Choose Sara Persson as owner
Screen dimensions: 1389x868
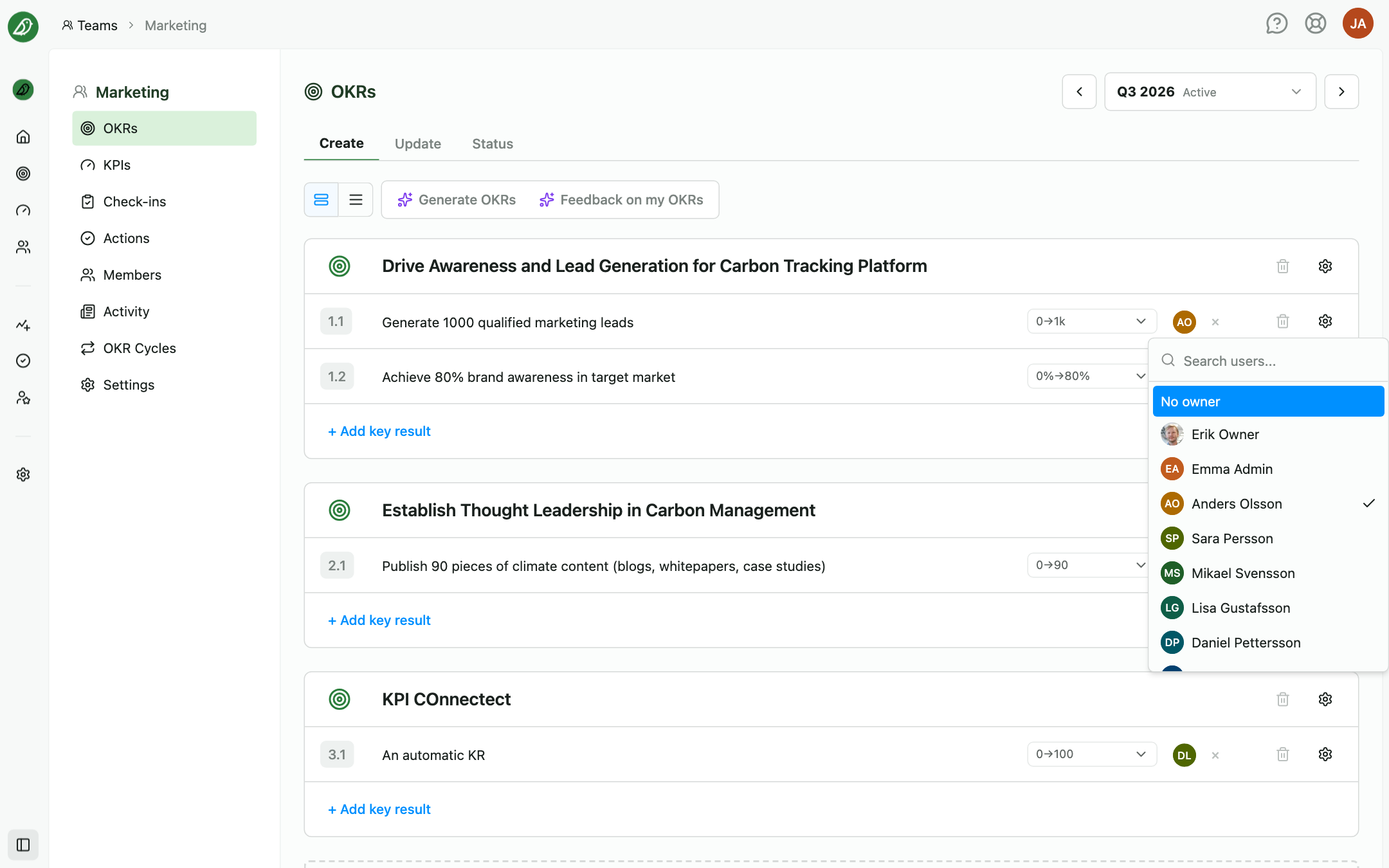pyautogui.click(x=1268, y=539)
